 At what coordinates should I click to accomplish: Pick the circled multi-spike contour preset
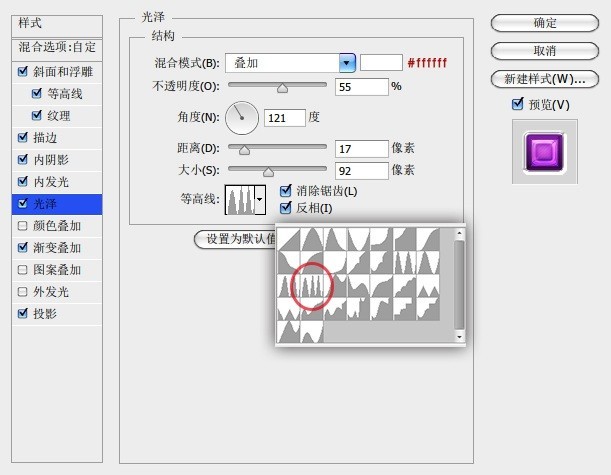(312, 286)
